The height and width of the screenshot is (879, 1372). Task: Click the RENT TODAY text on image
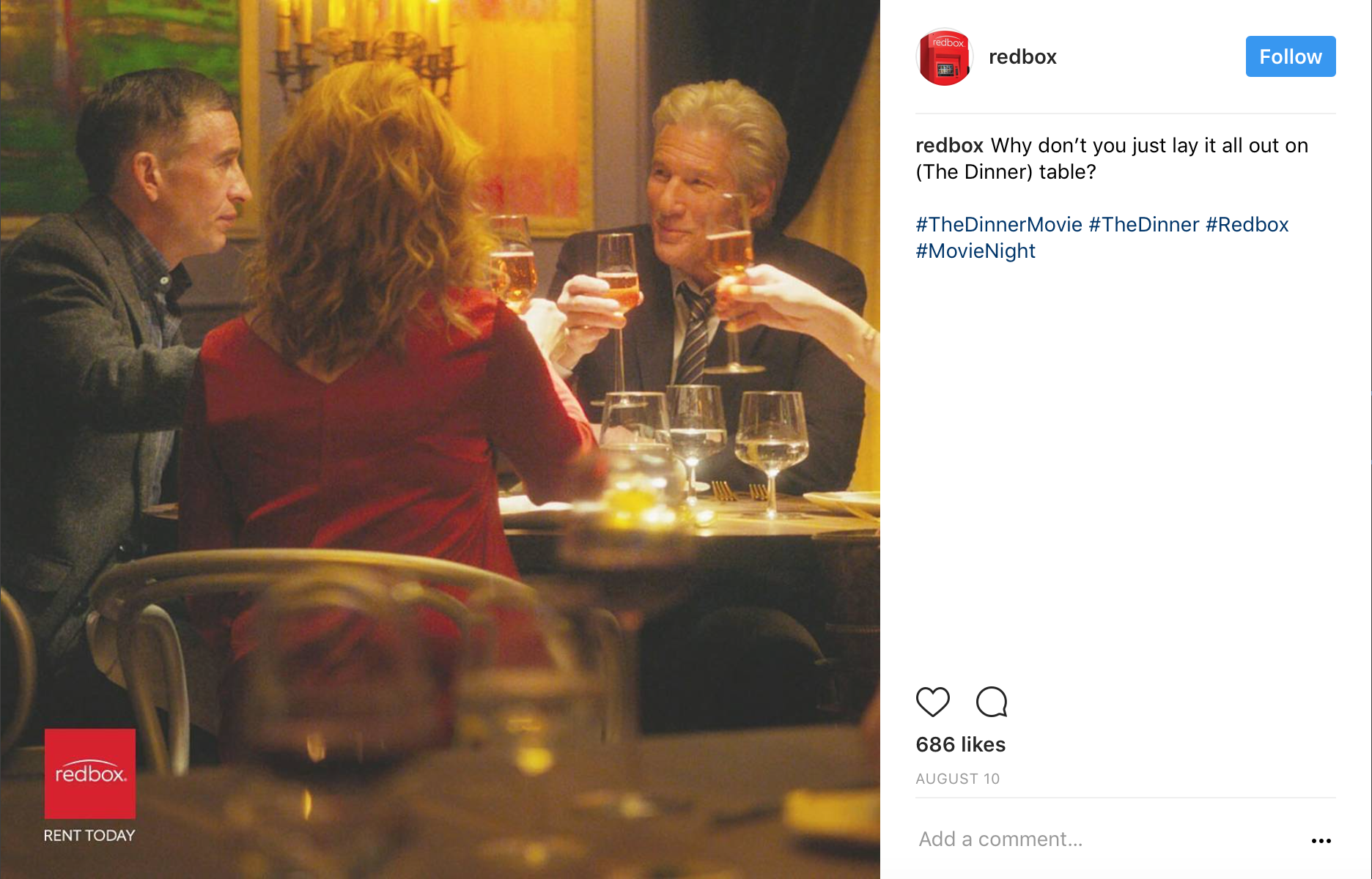tap(89, 835)
